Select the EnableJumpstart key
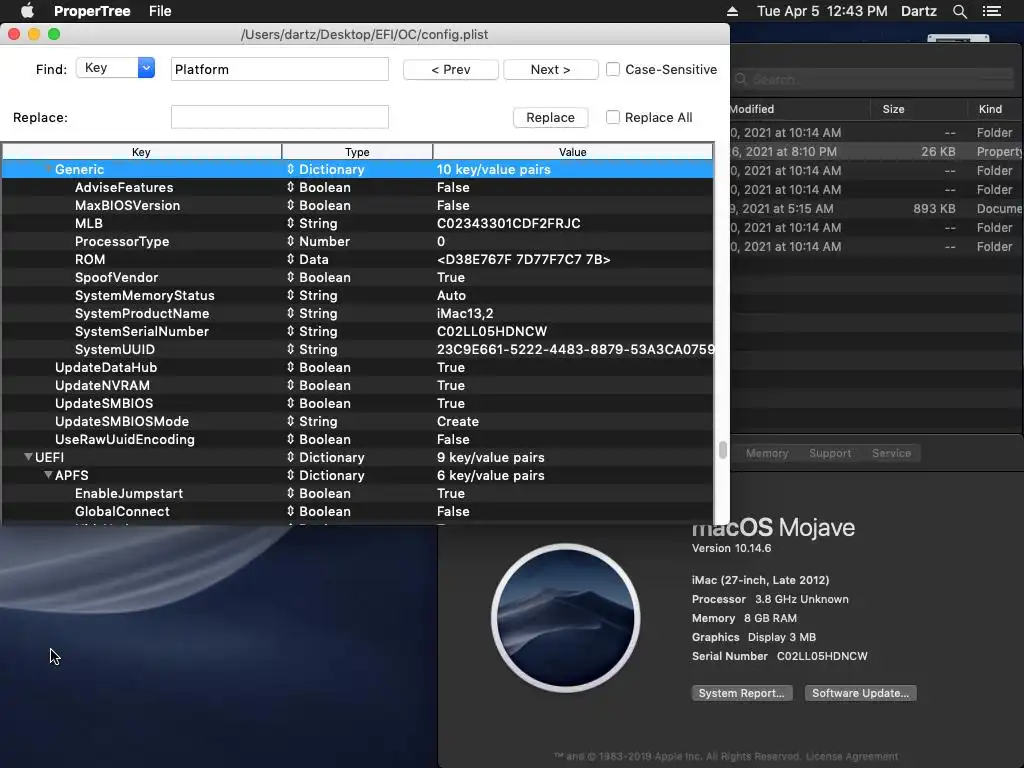This screenshot has width=1024, height=768. click(x=129, y=494)
